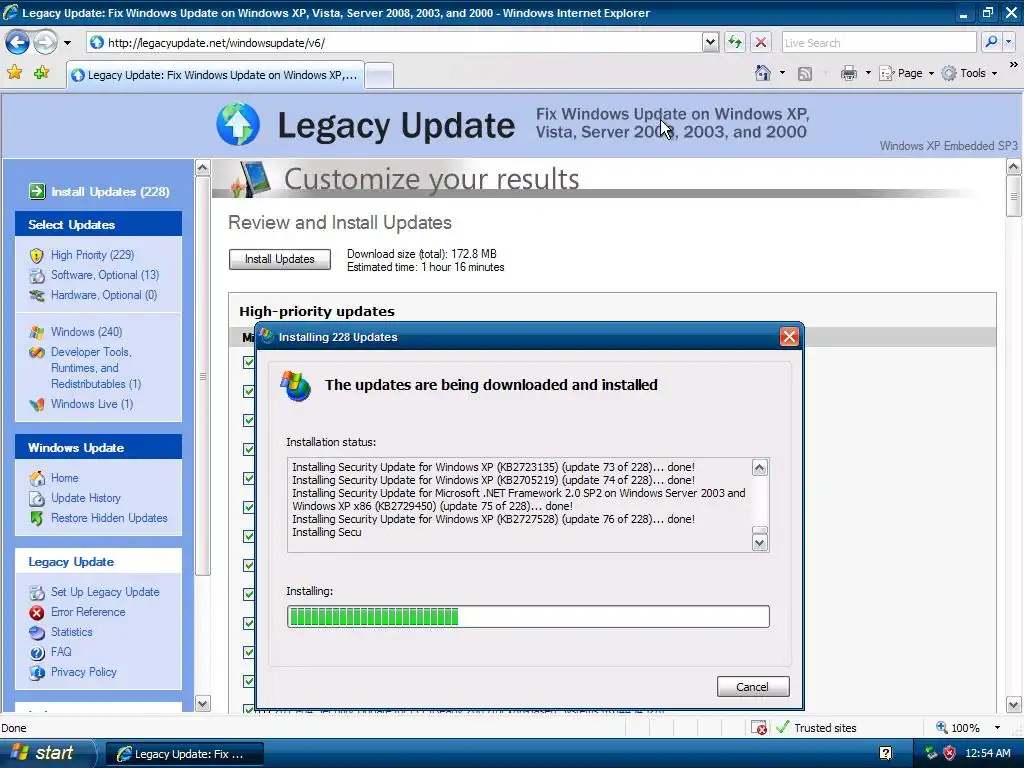Click the IE Forward navigation button
Image resolution: width=1024 pixels, height=768 pixels.
[x=46, y=42]
